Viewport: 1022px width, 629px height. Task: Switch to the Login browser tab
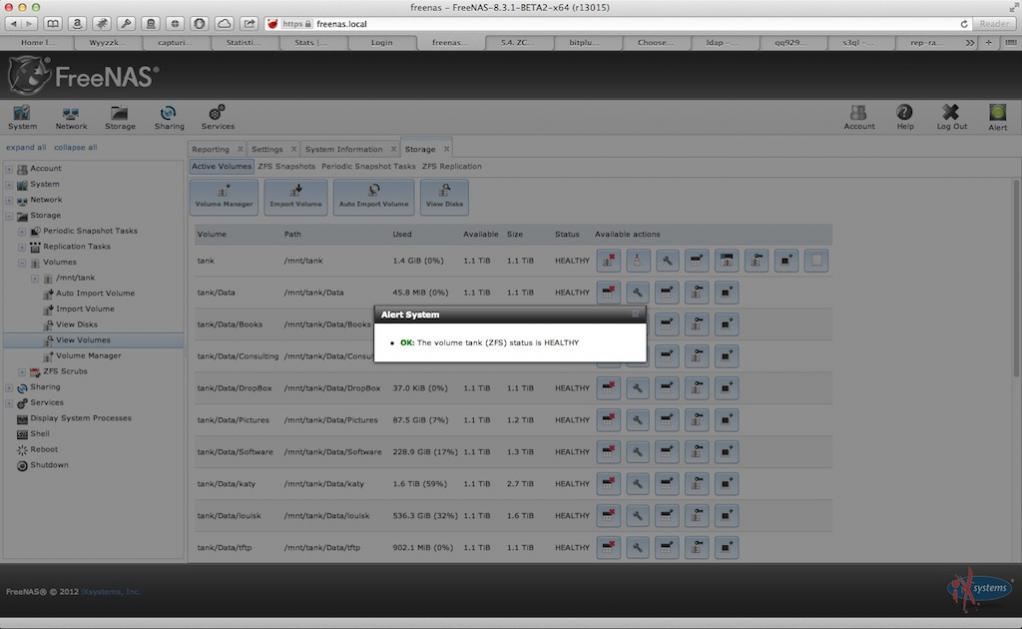382,42
